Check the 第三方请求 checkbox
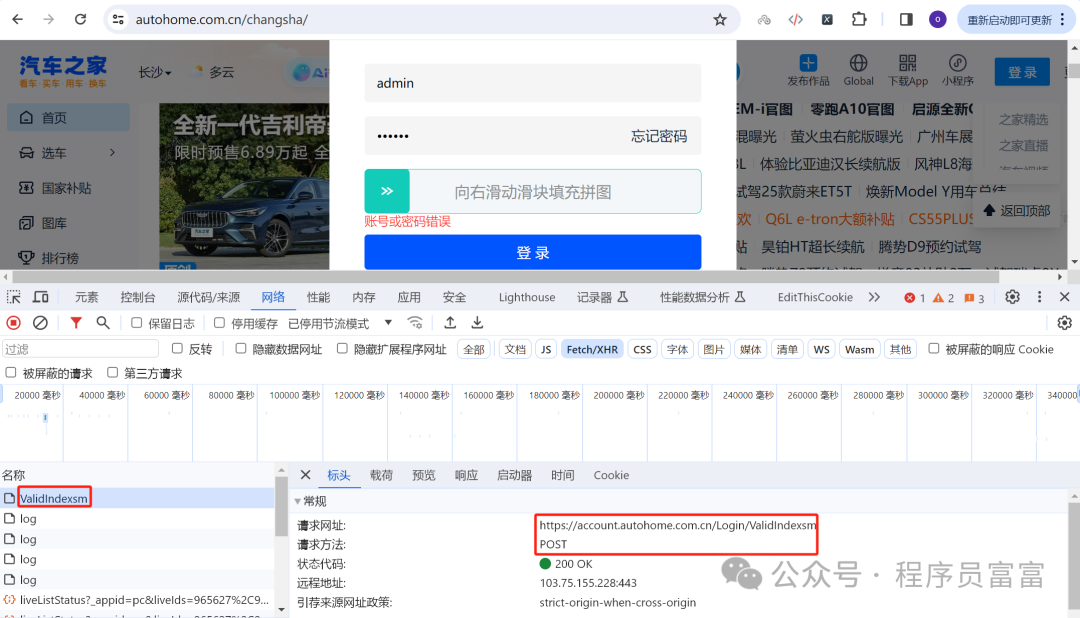Image resolution: width=1080 pixels, height=618 pixels. [112, 373]
